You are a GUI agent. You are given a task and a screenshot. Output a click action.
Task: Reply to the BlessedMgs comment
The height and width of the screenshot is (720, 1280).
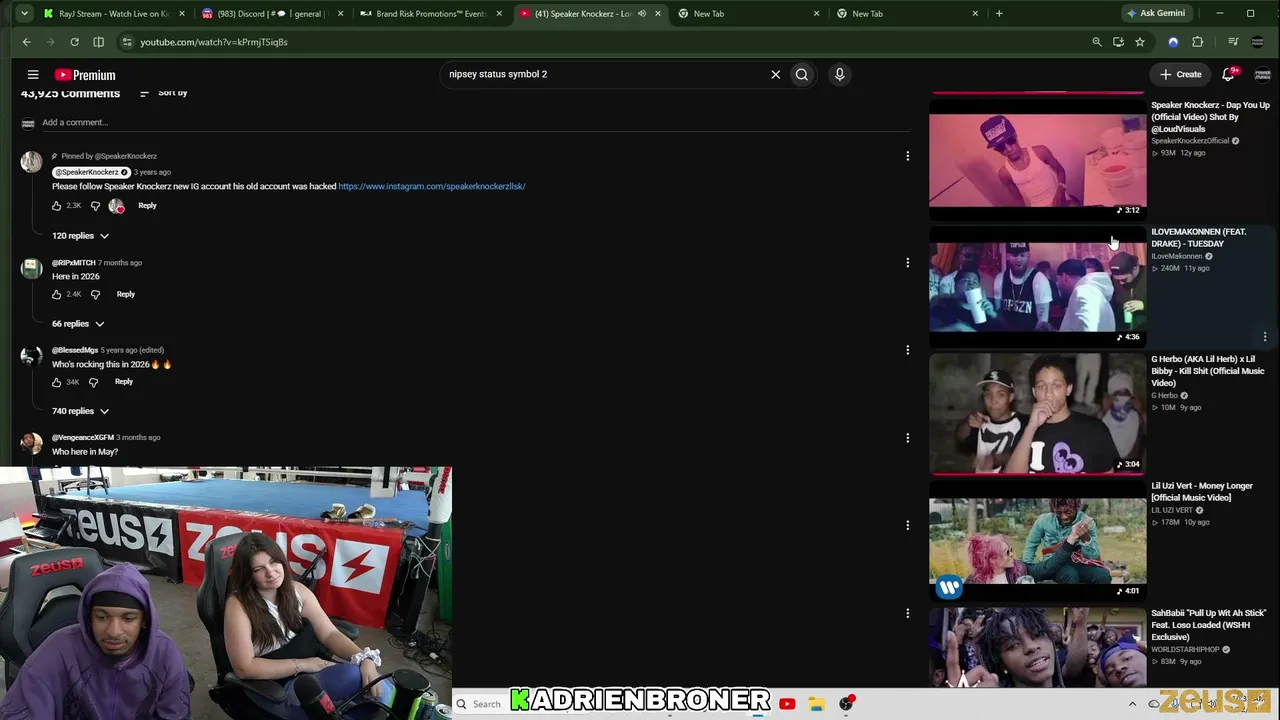[x=123, y=382]
